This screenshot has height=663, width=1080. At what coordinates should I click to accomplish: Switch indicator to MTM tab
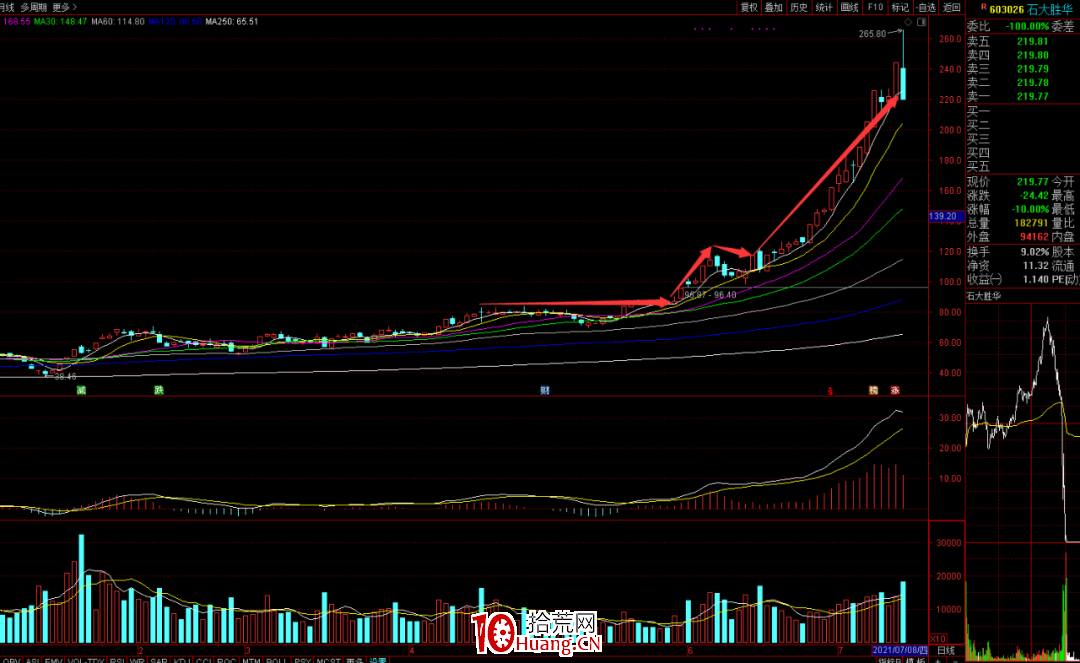pos(251,660)
